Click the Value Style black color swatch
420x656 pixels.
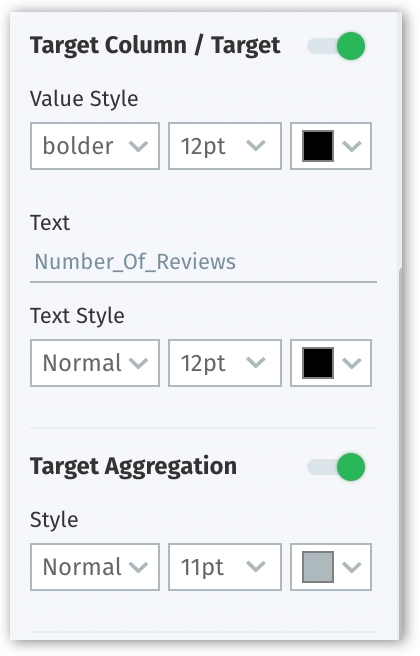click(318, 146)
